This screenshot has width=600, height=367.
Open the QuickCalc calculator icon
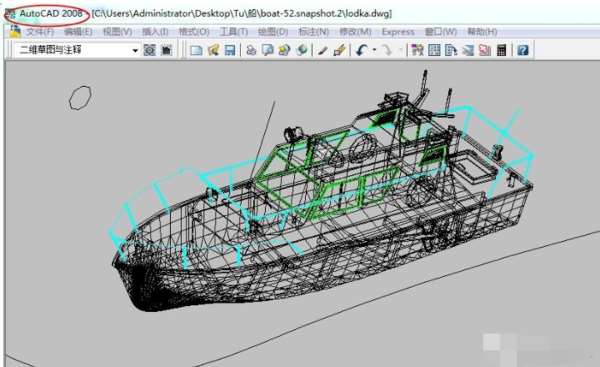501,50
